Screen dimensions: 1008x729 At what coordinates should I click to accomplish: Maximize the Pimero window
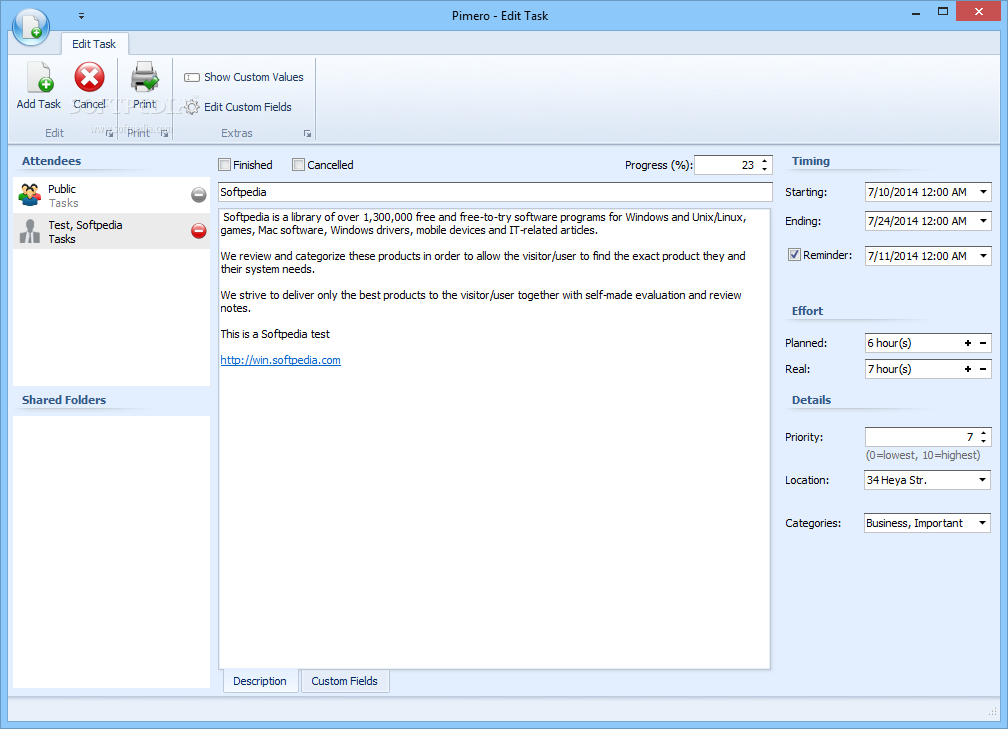tap(942, 12)
